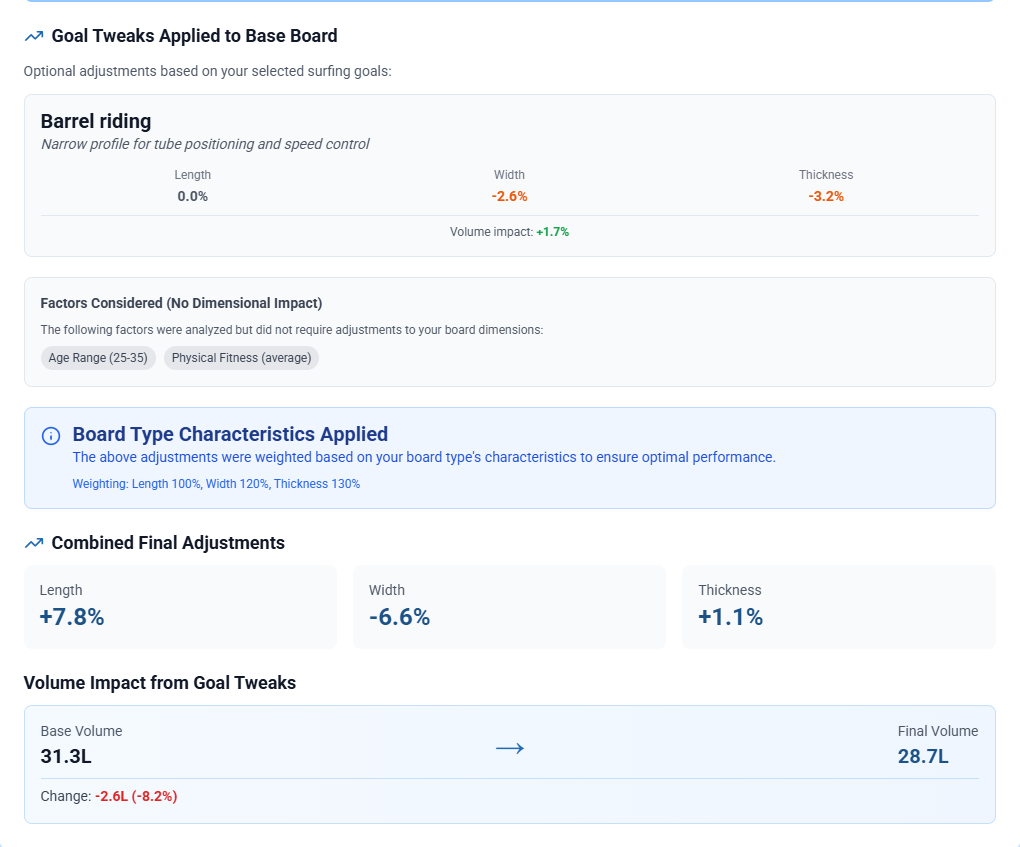The height and width of the screenshot is (847, 1020).
Task: Click the Barrel riding Width -2.6% value
Action: click(509, 196)
